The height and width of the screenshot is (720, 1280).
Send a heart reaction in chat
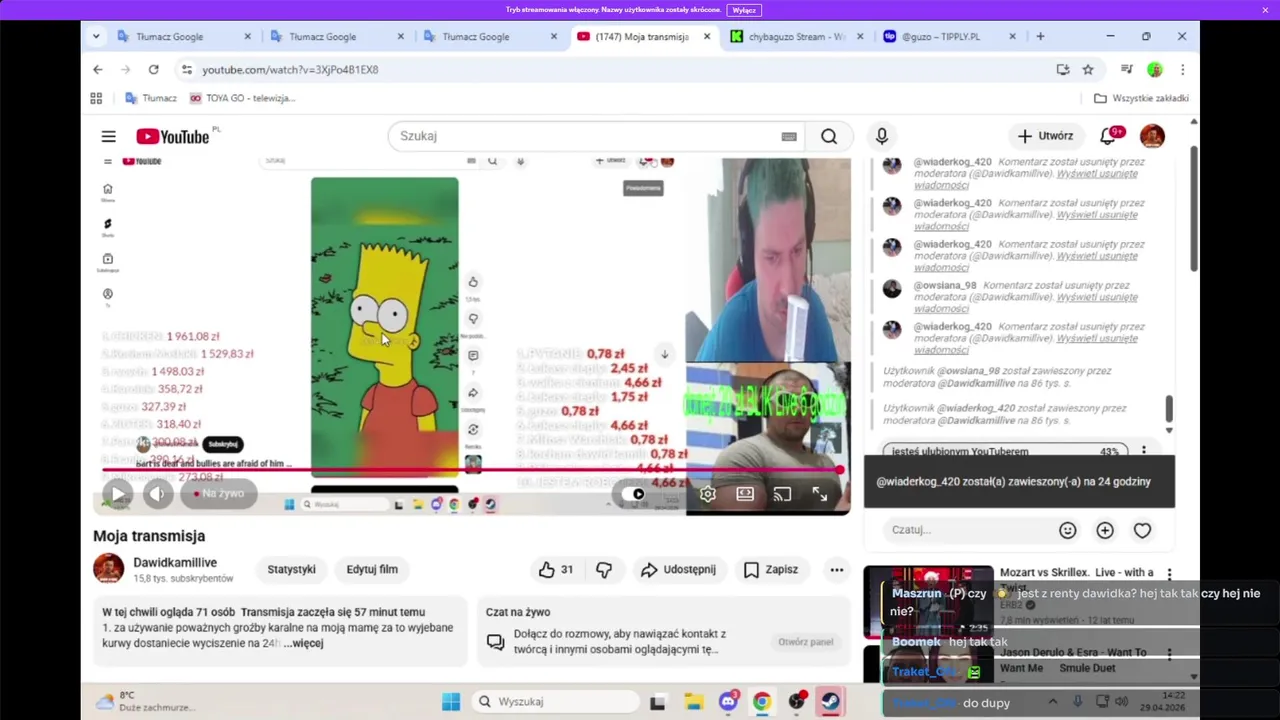(x=1142, y=530)
